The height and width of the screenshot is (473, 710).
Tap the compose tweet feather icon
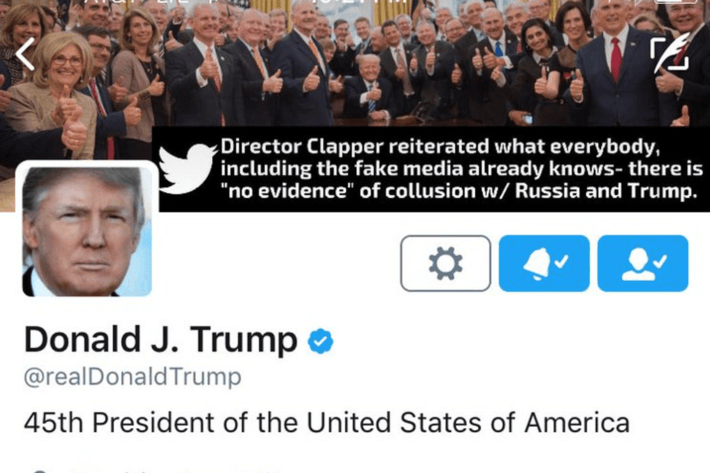pos(671,54)
